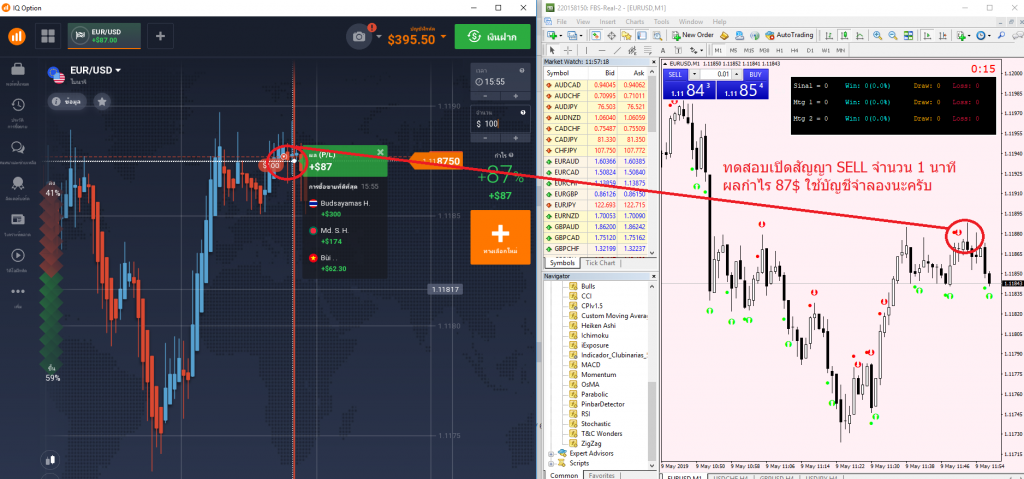1024x479 pixels.
Task: Click the BUY one-click trading button
Action: pyautogui.click(x=755, y=74)
